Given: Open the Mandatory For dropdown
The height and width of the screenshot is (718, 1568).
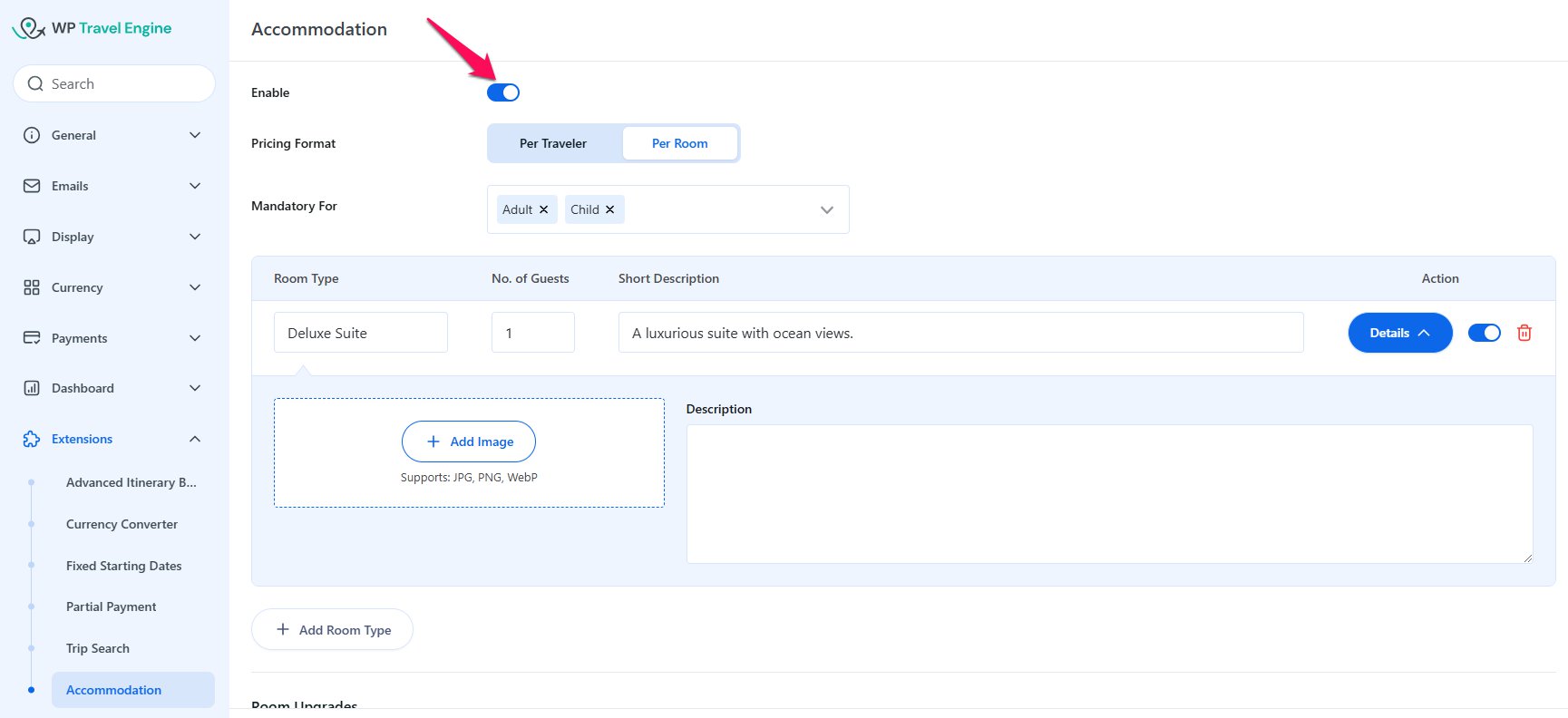Looking at the screenshot, I should coord(826,209).
